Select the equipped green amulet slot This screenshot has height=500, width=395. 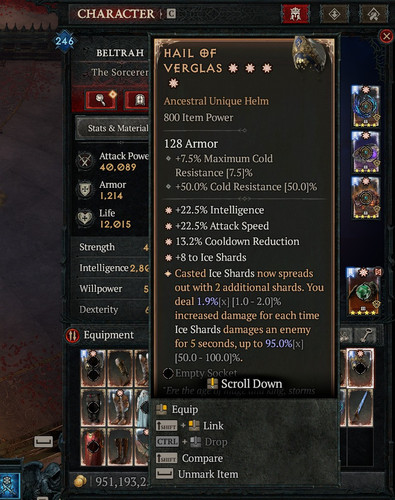[x=364, y=292]
